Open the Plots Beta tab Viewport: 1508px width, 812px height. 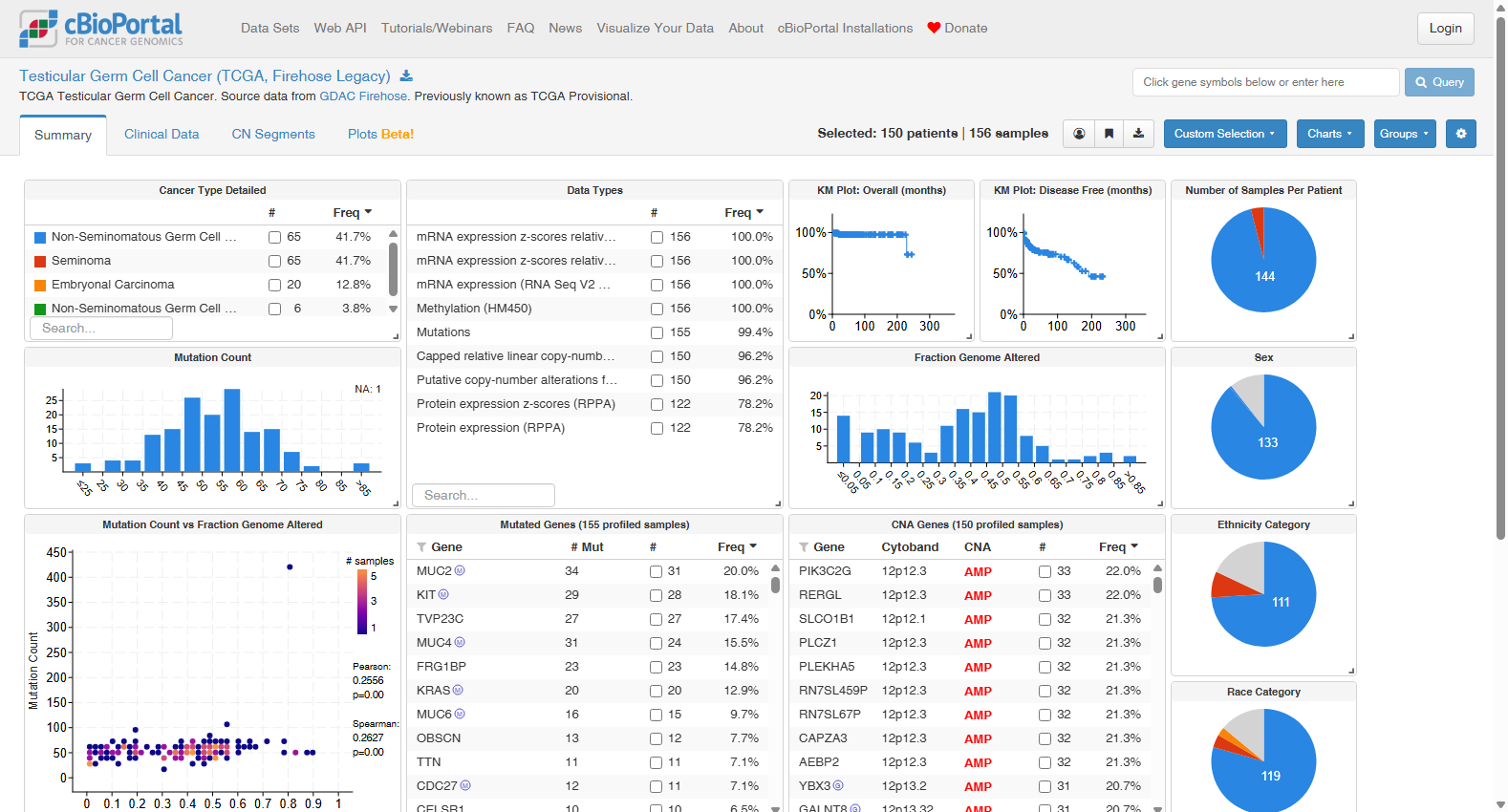click(380, 135)
